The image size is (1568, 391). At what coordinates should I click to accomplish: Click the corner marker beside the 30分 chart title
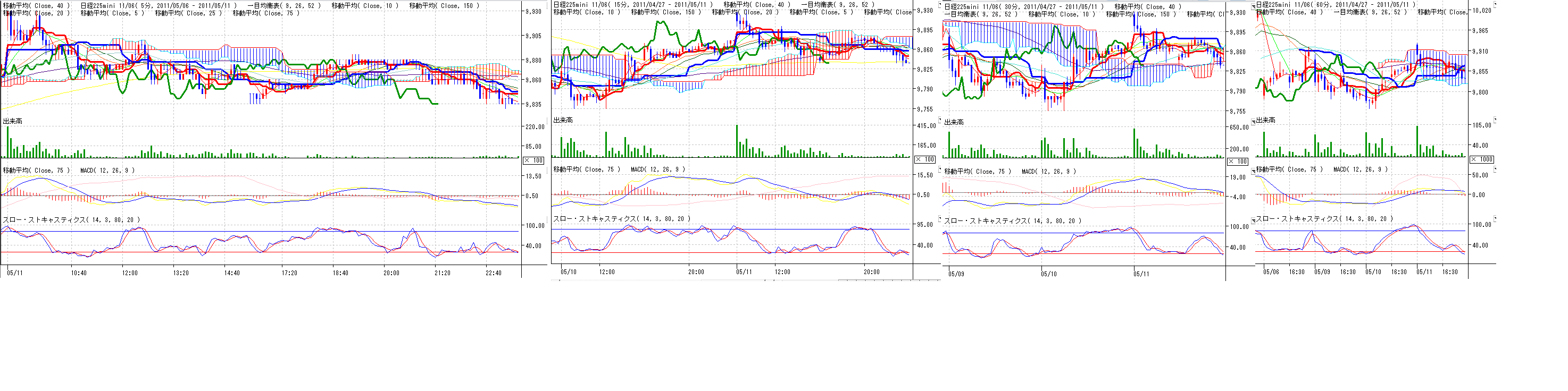[940, 5]
